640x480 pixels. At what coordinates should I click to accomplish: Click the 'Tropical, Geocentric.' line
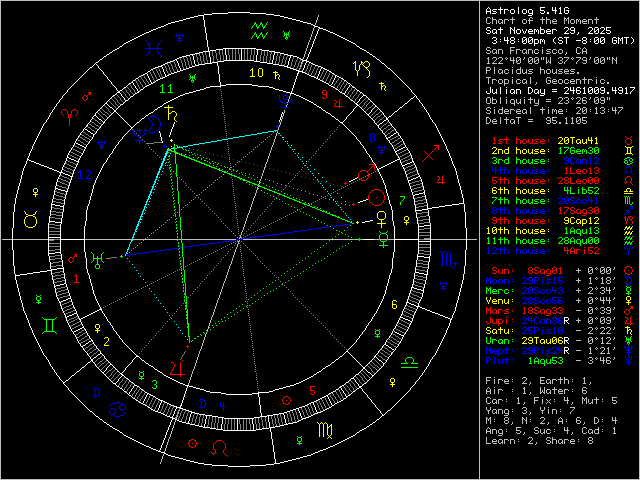(x=548, y=81)
